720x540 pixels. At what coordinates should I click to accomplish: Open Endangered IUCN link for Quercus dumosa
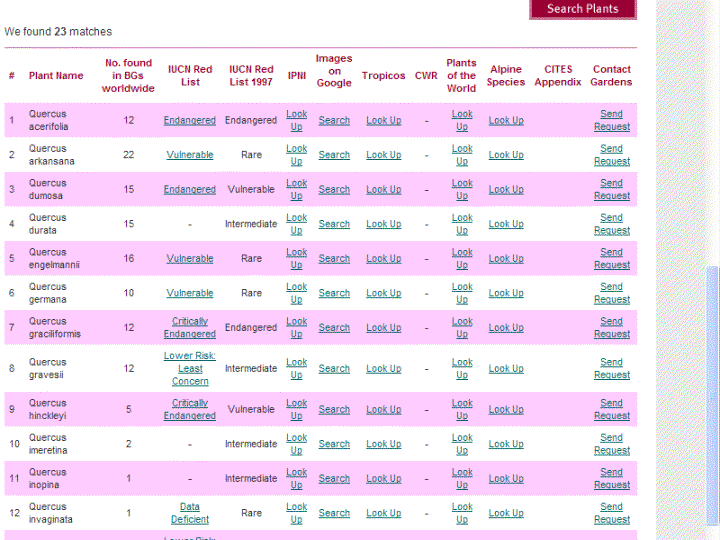[190, 189]
